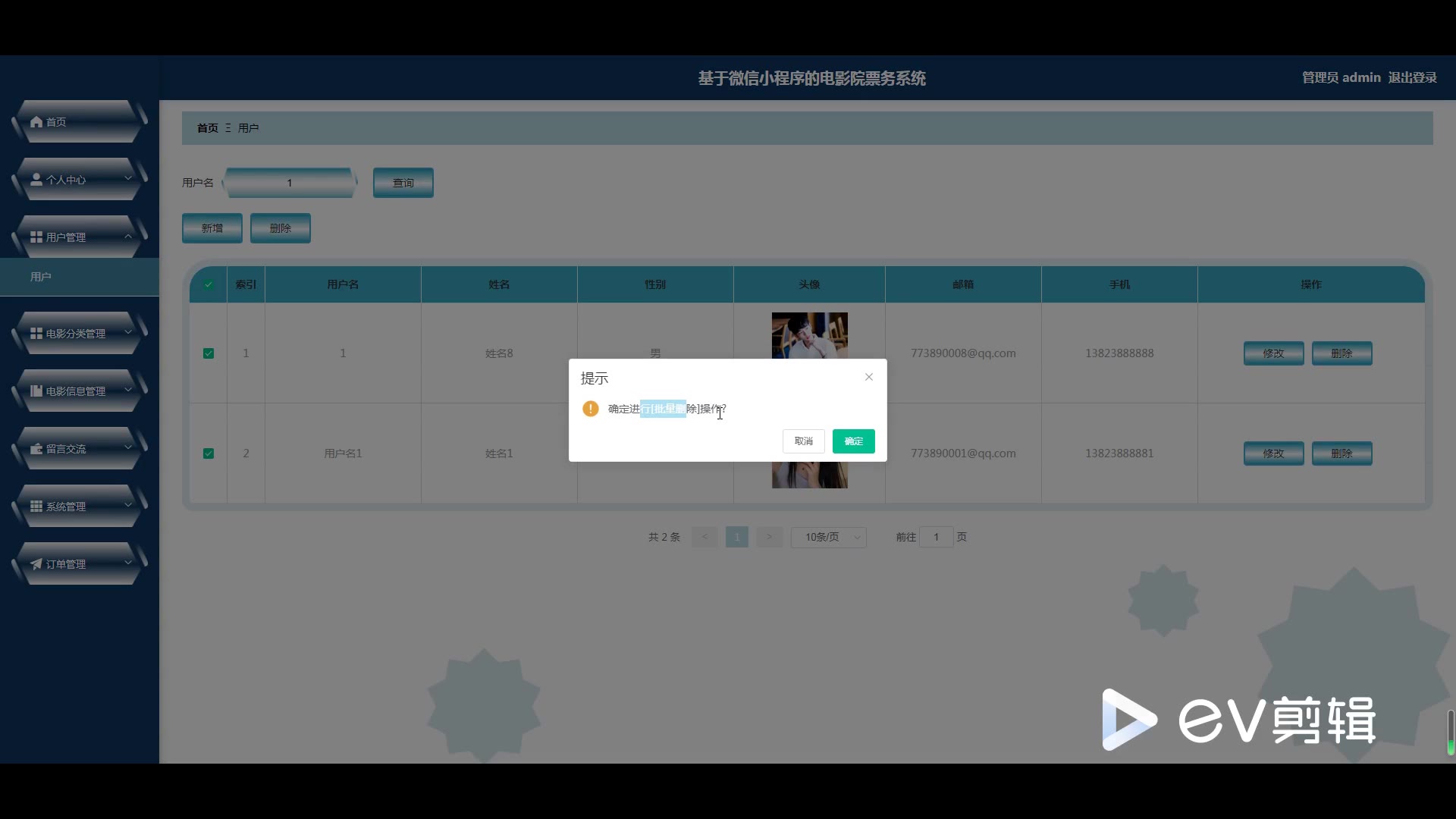Close the 提示 dialog with X
This screenshot has height=819, width=1456.
tap(869, 377)
